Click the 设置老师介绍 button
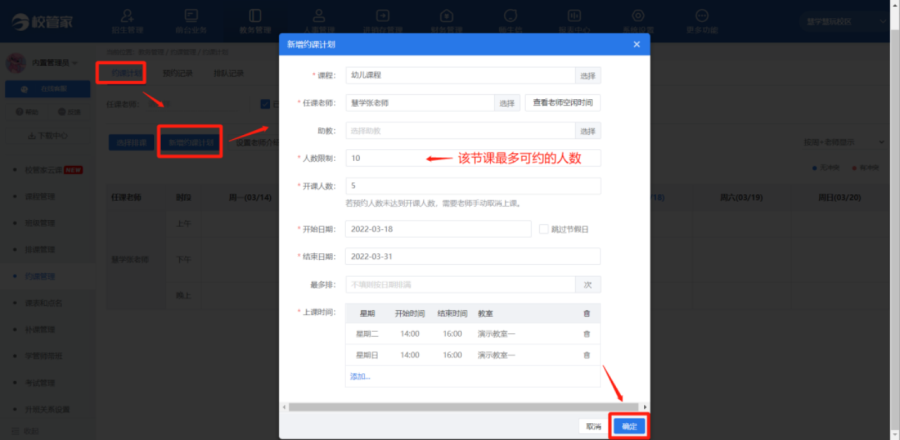Viewport: 900px width, 440px height. [x=258, y=142]
